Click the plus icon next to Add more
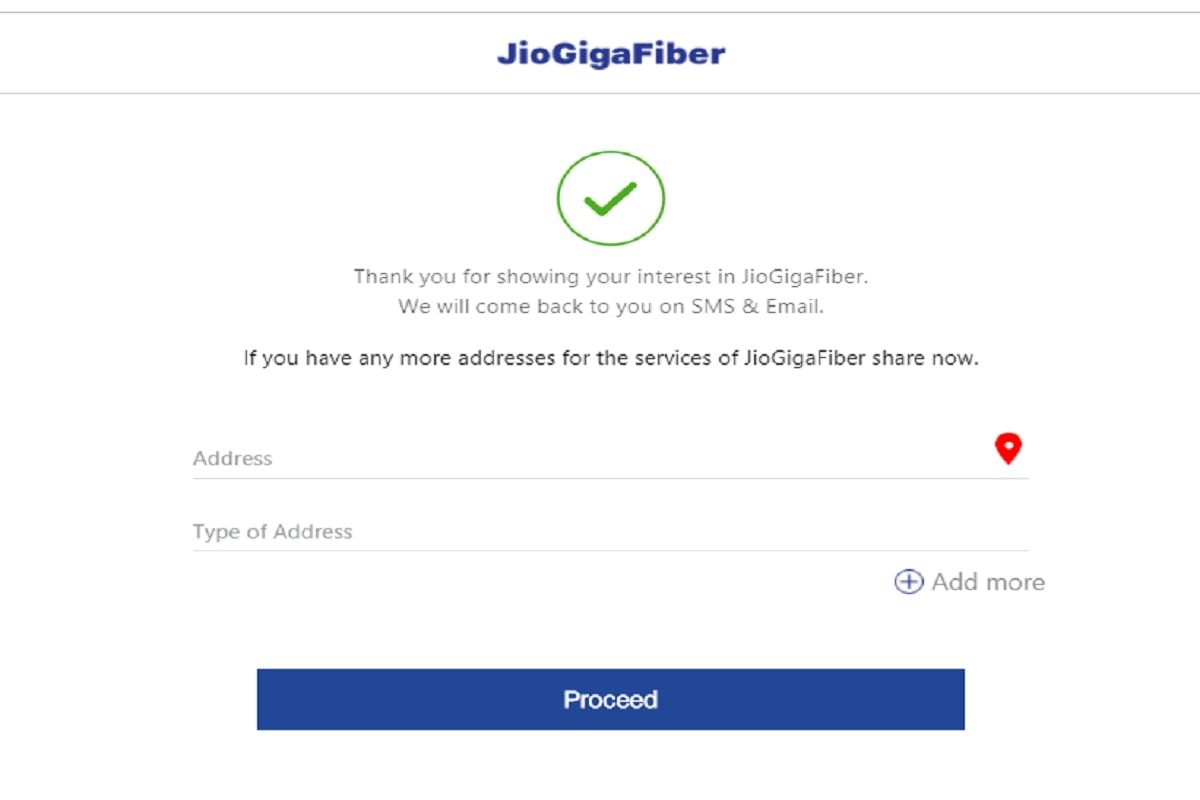1200x800 pixels. point(908,582)
